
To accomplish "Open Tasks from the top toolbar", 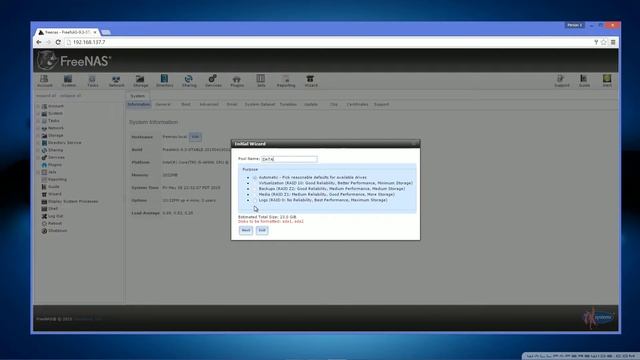I will [93, 80].
